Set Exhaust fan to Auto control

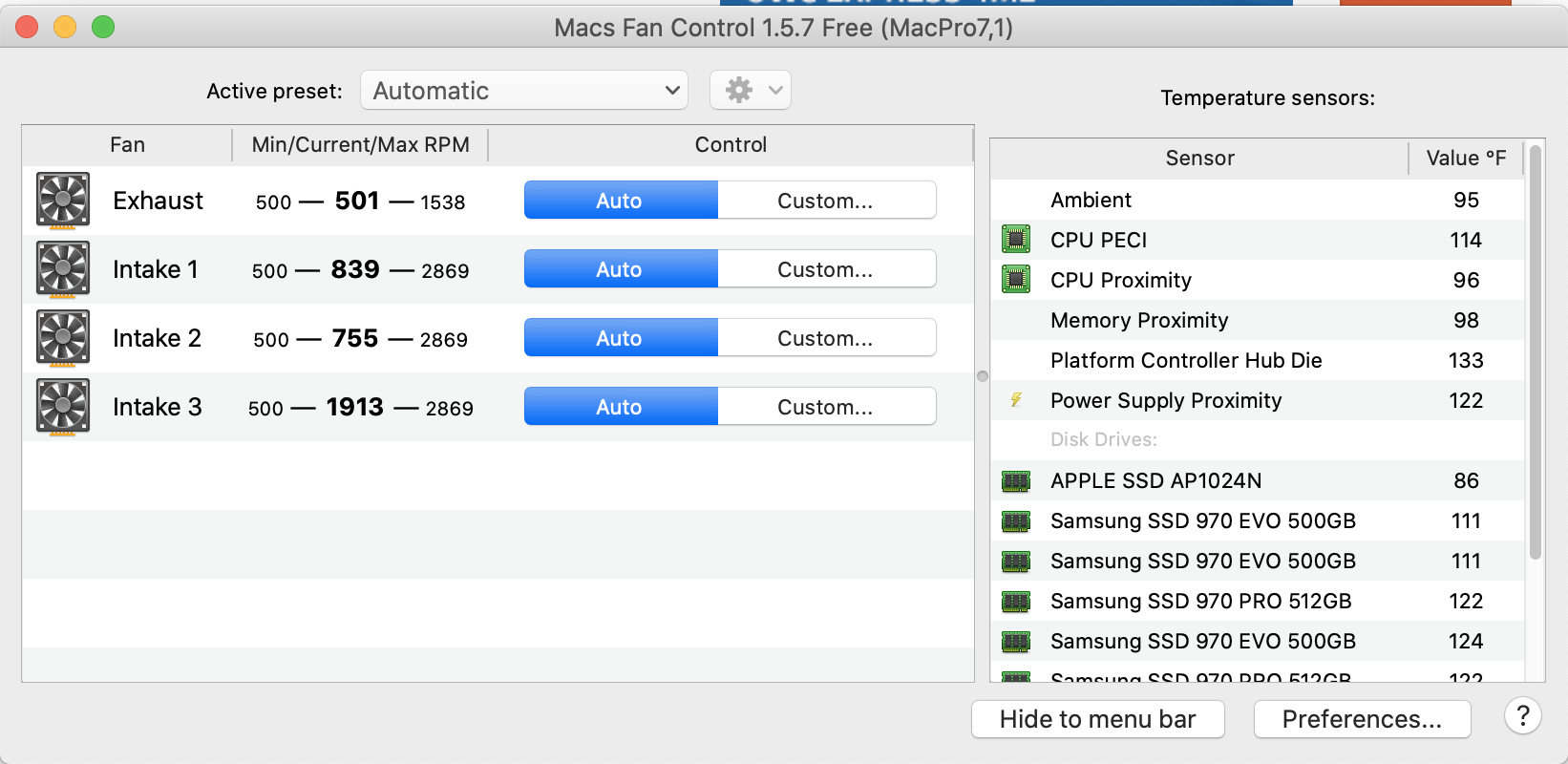620,201
